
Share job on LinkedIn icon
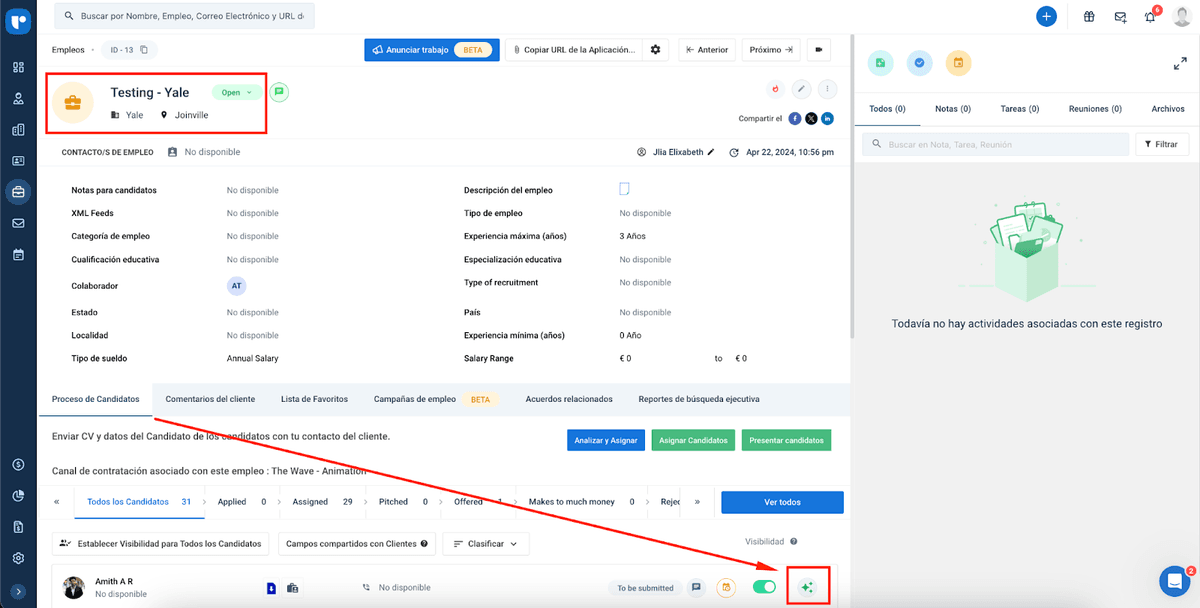coord(827,119)
